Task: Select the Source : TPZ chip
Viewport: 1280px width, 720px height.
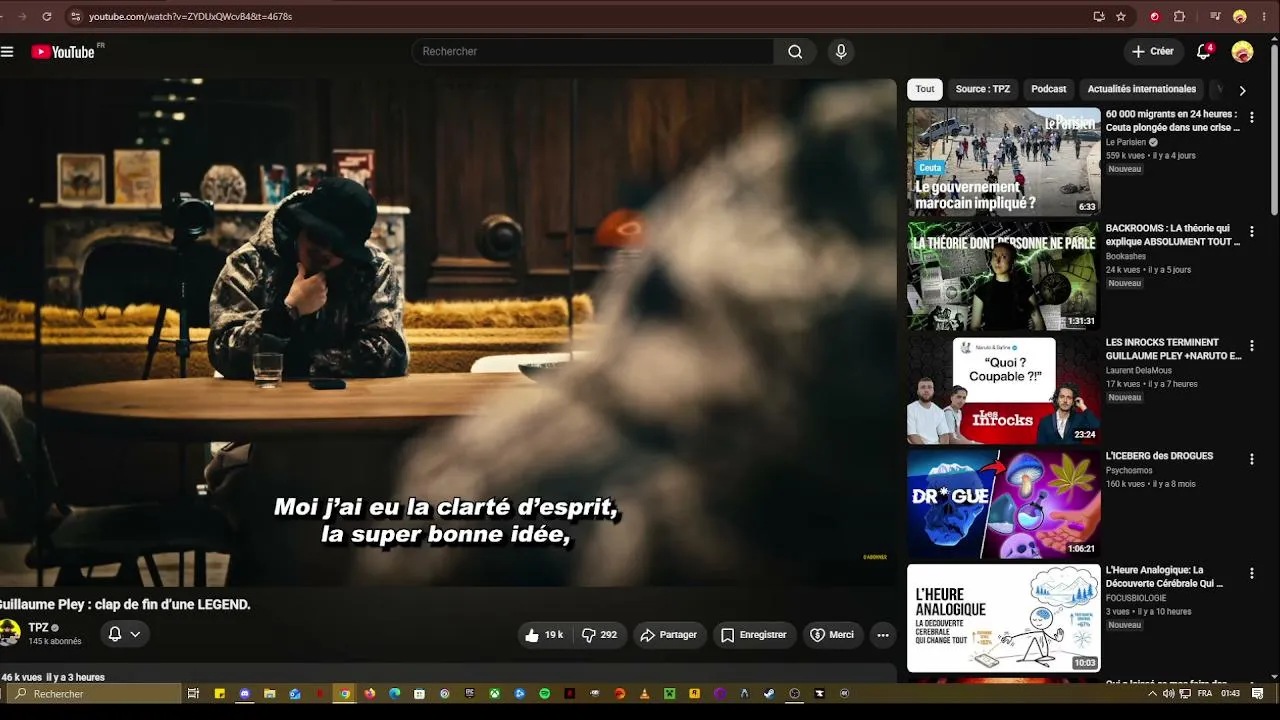Action: pyautogui.click(x=982, y=89)
